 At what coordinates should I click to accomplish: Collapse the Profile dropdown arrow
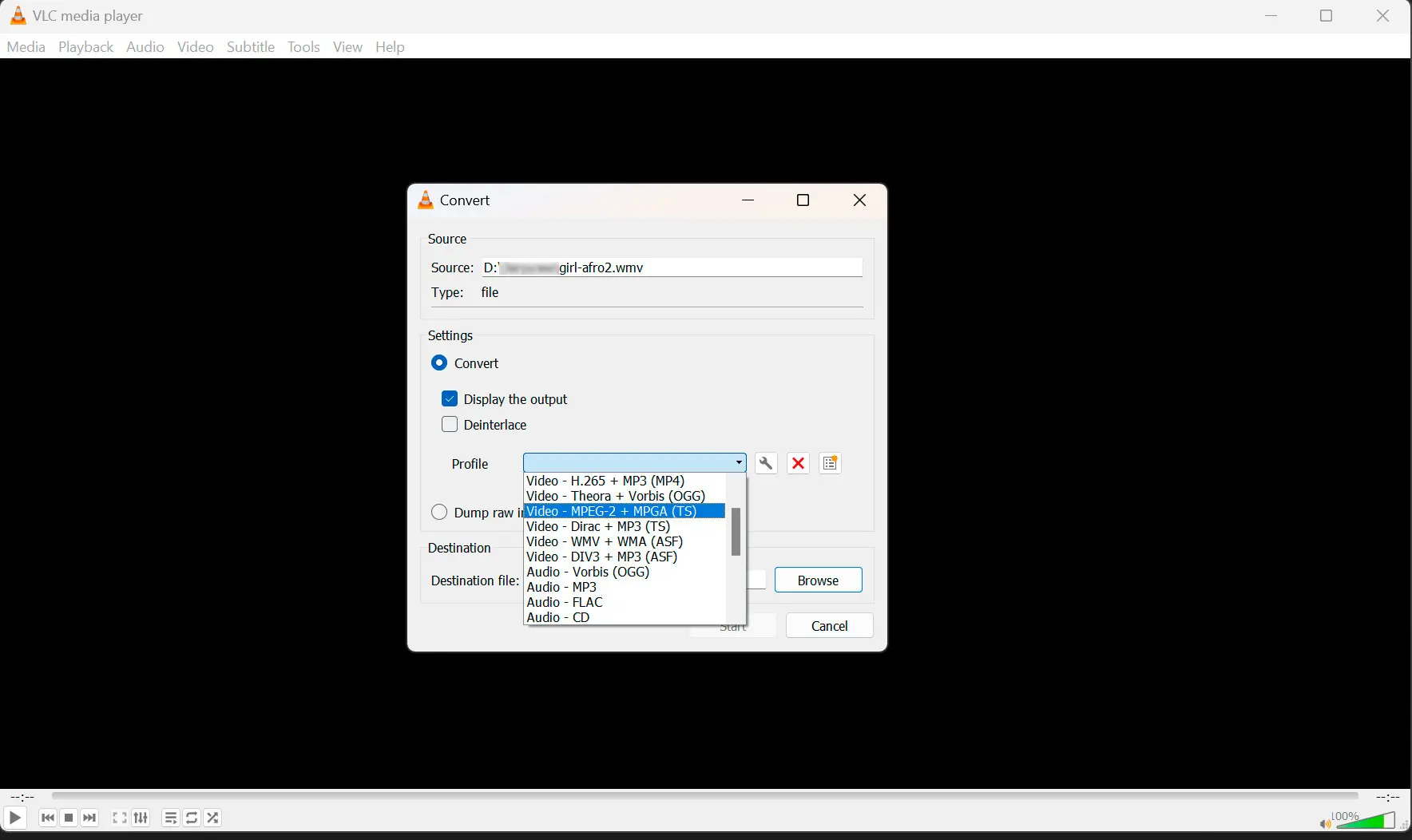[737, 462]
